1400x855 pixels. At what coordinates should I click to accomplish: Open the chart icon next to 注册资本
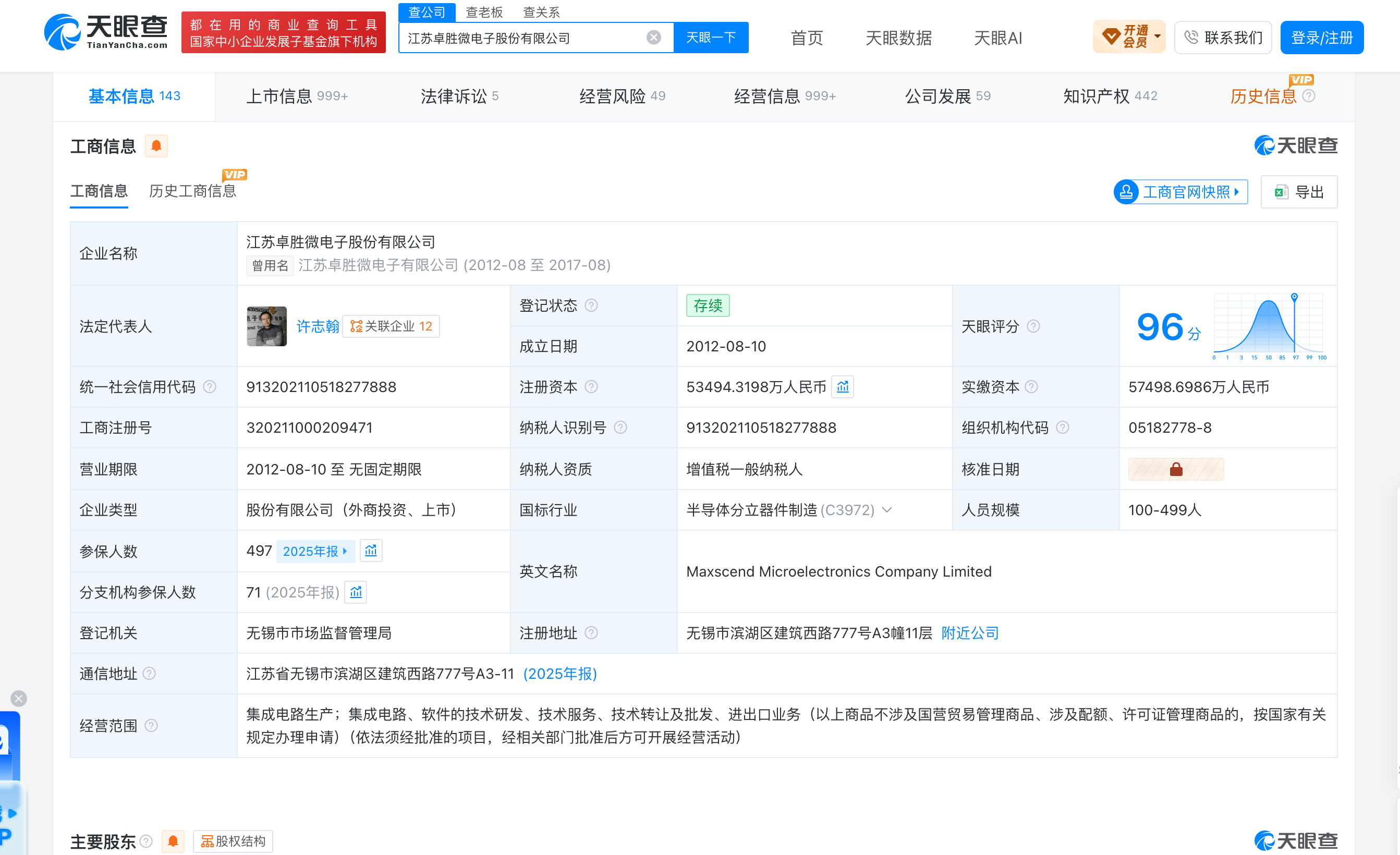click(x=842, y=387)
